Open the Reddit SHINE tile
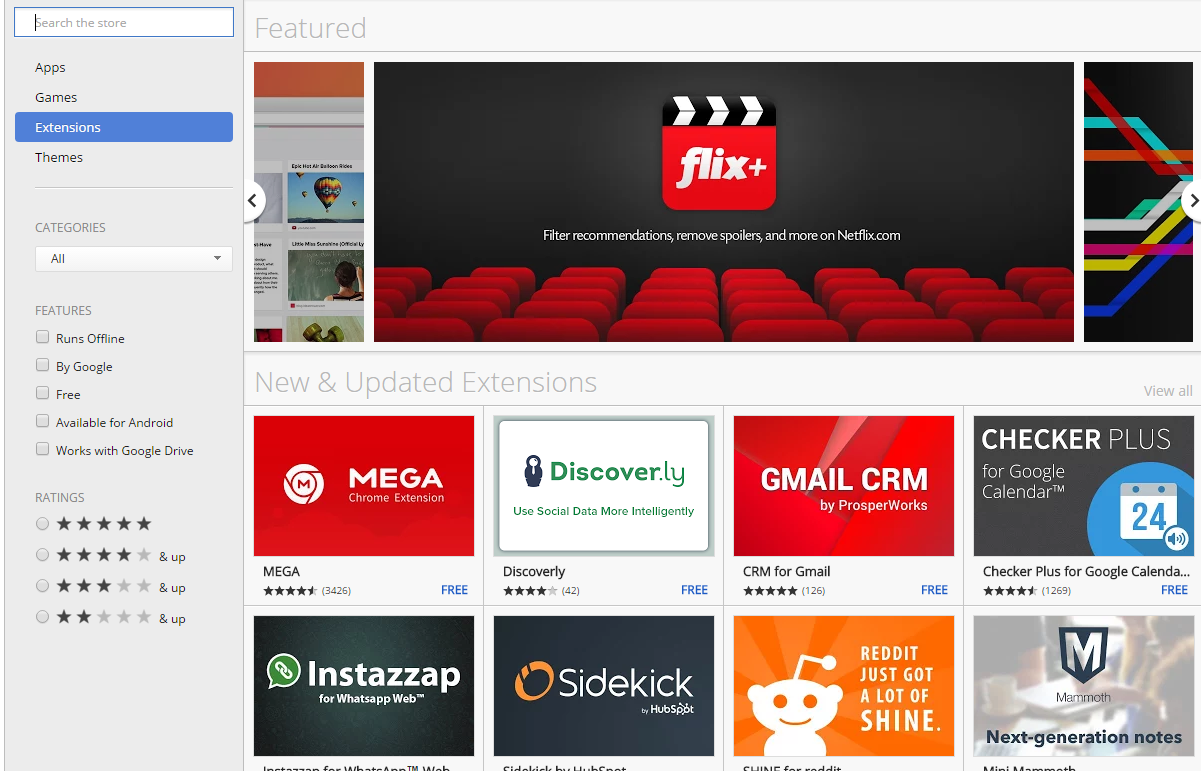This screenshot has width=1201, height=771. tap(844, 686)
